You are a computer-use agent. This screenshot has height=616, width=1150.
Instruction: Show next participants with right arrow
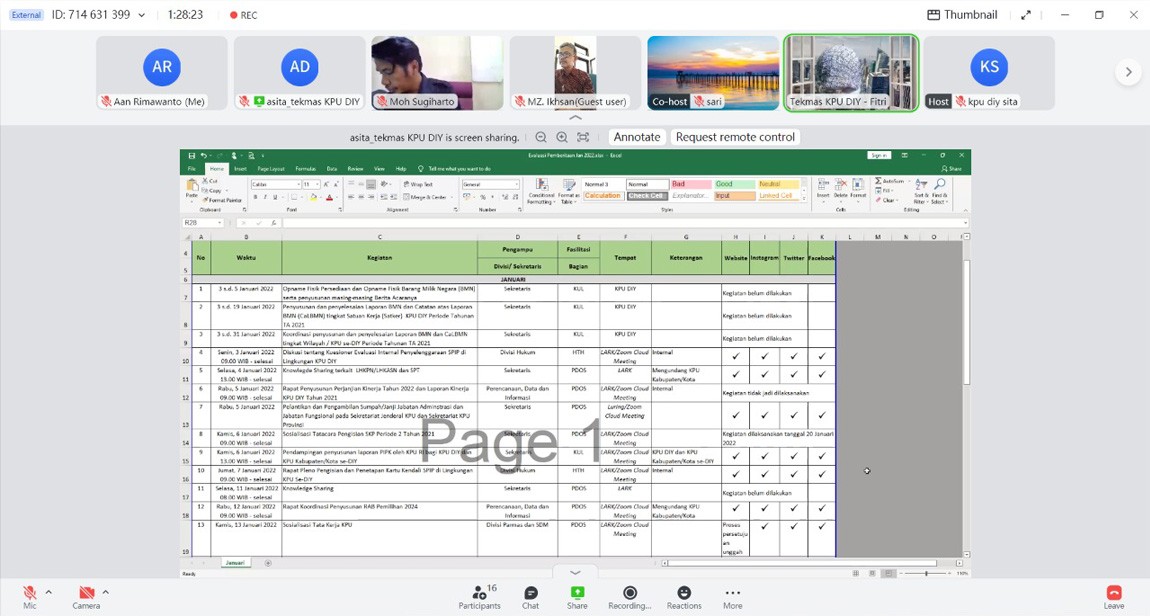[x=1128, y=72]
